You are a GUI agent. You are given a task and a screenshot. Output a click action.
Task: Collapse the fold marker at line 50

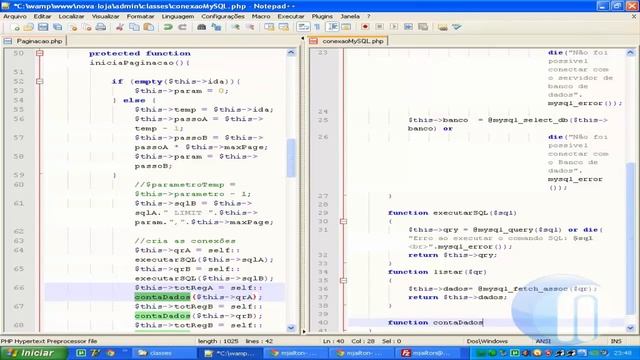click(39, 53)
